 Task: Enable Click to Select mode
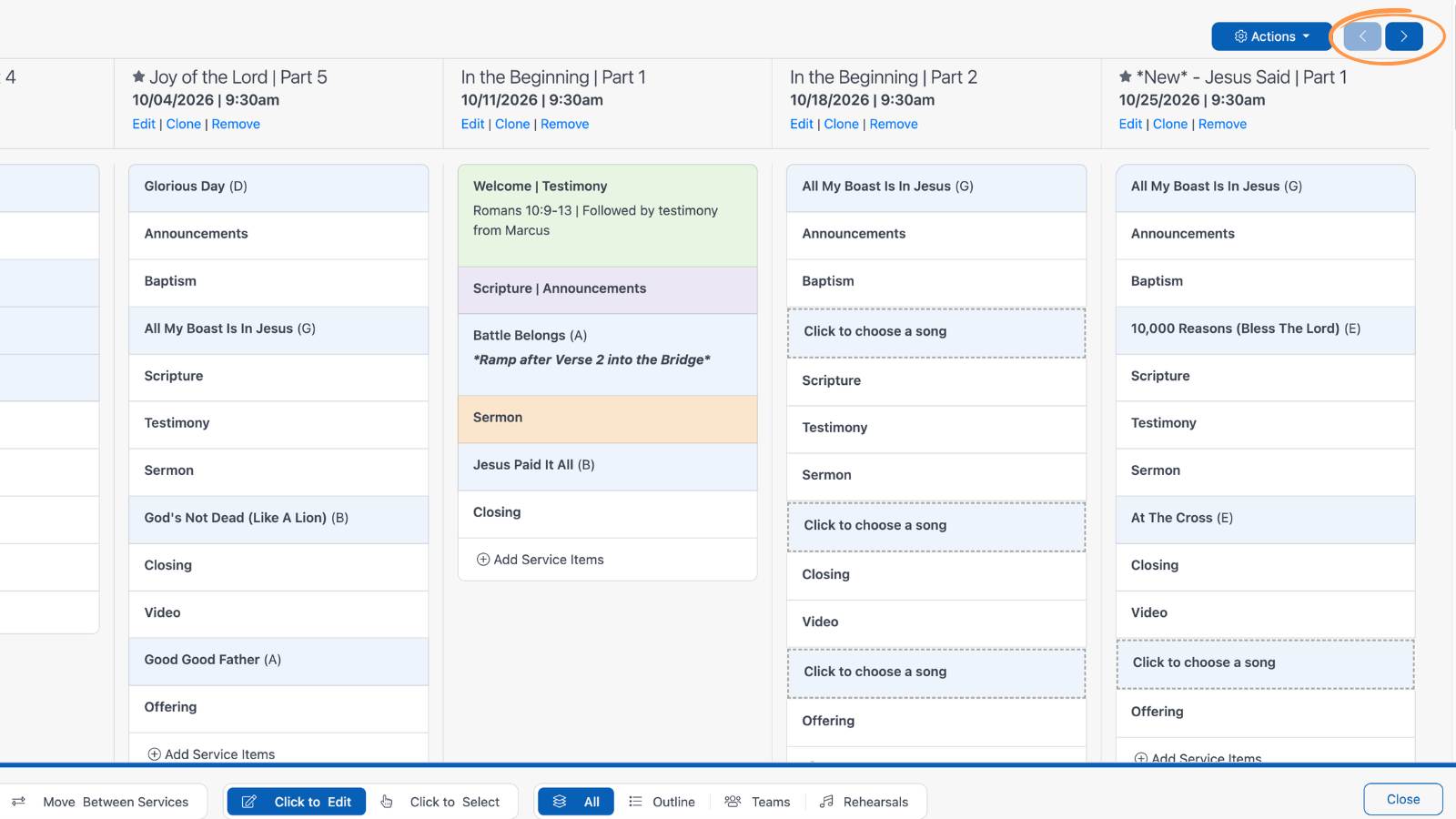pos(440,802)
